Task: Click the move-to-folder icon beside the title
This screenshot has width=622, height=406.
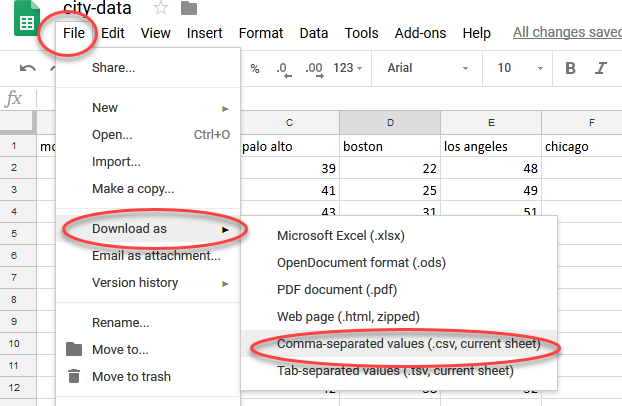Action: click(x=189, y=8)
